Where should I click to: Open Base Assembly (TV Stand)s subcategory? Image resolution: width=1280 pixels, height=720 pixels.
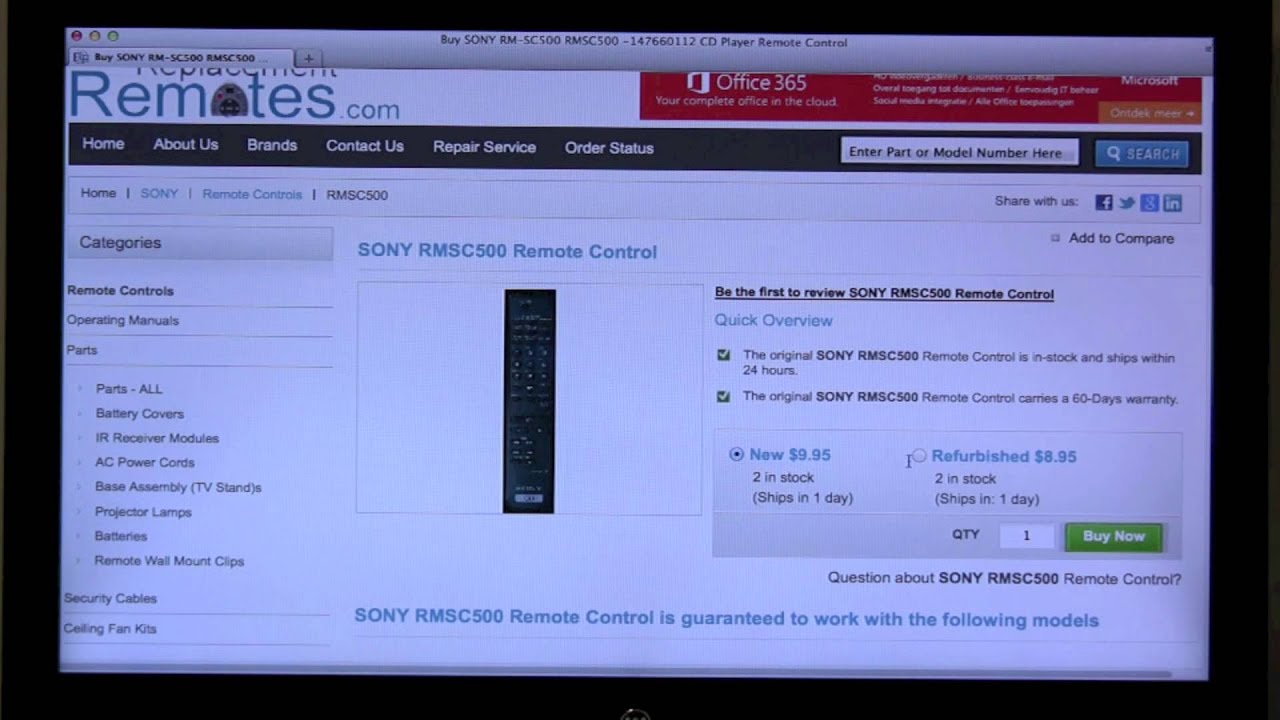178,488
